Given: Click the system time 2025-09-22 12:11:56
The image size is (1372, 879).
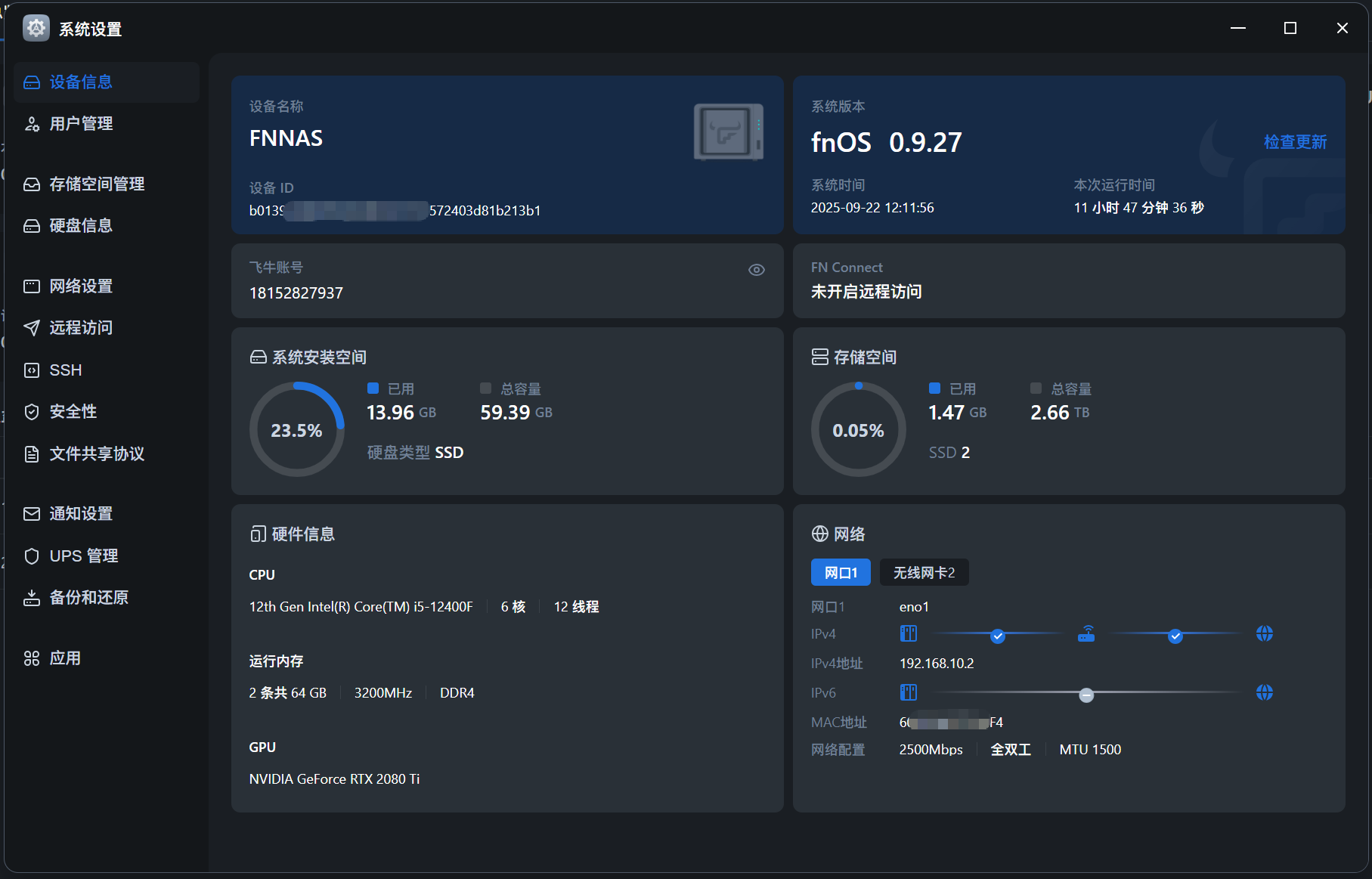Looking at the screenshot, I should coord(872,208).
